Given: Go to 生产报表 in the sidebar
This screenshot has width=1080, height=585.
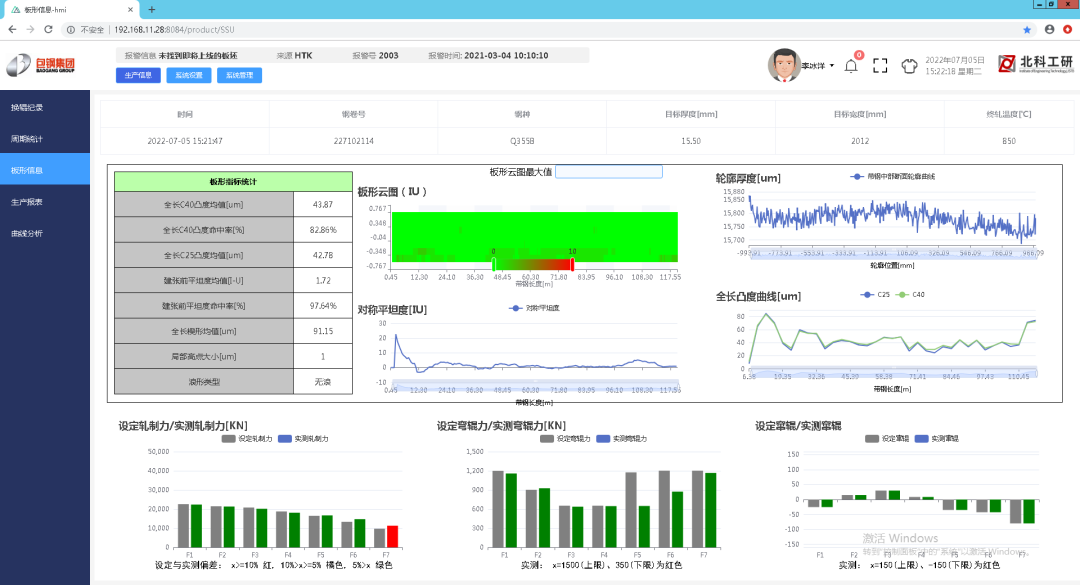Looking at the screenshot, I should (27, 202).
